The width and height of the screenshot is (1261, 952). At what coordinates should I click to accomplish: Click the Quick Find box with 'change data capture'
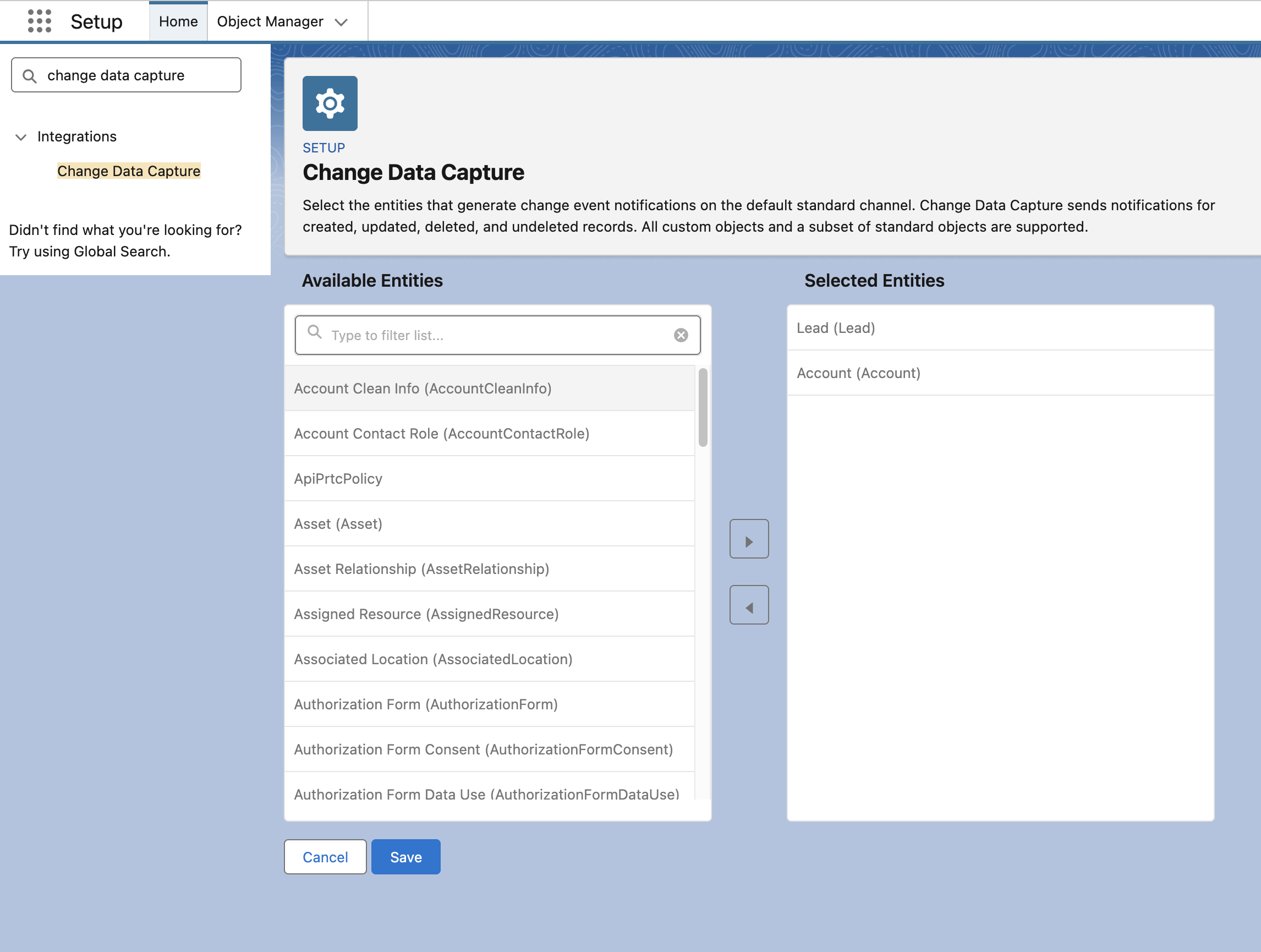pos(126,75)
